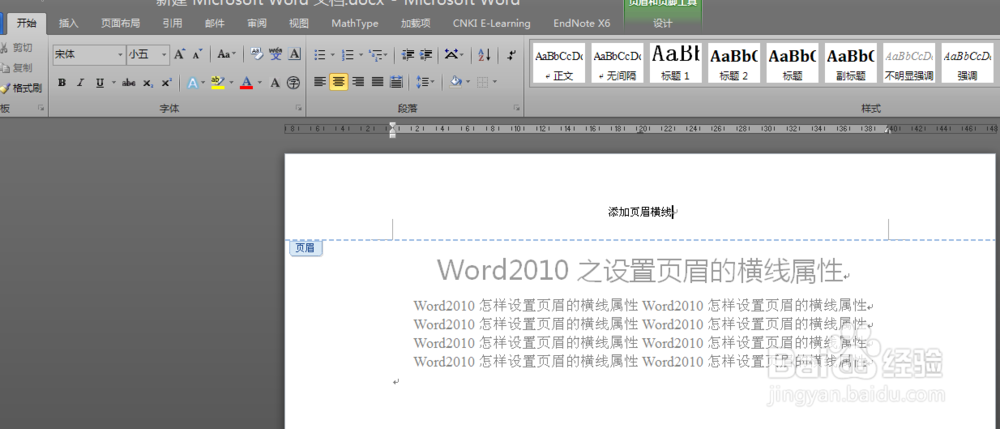This screenshot has width=1000, height=429.
Task: Apply the 正文 style
Action: [559, 63]
